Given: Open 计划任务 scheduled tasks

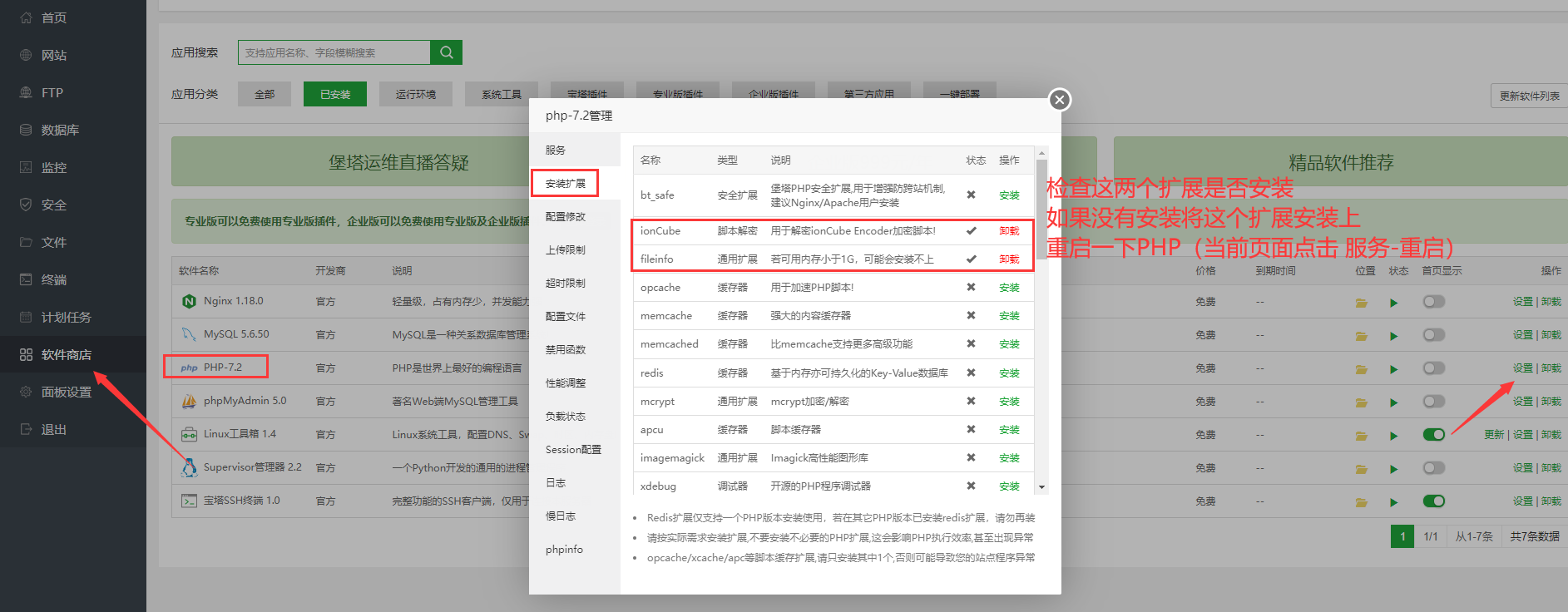Looking at the screenshot, I should [67, 317].
